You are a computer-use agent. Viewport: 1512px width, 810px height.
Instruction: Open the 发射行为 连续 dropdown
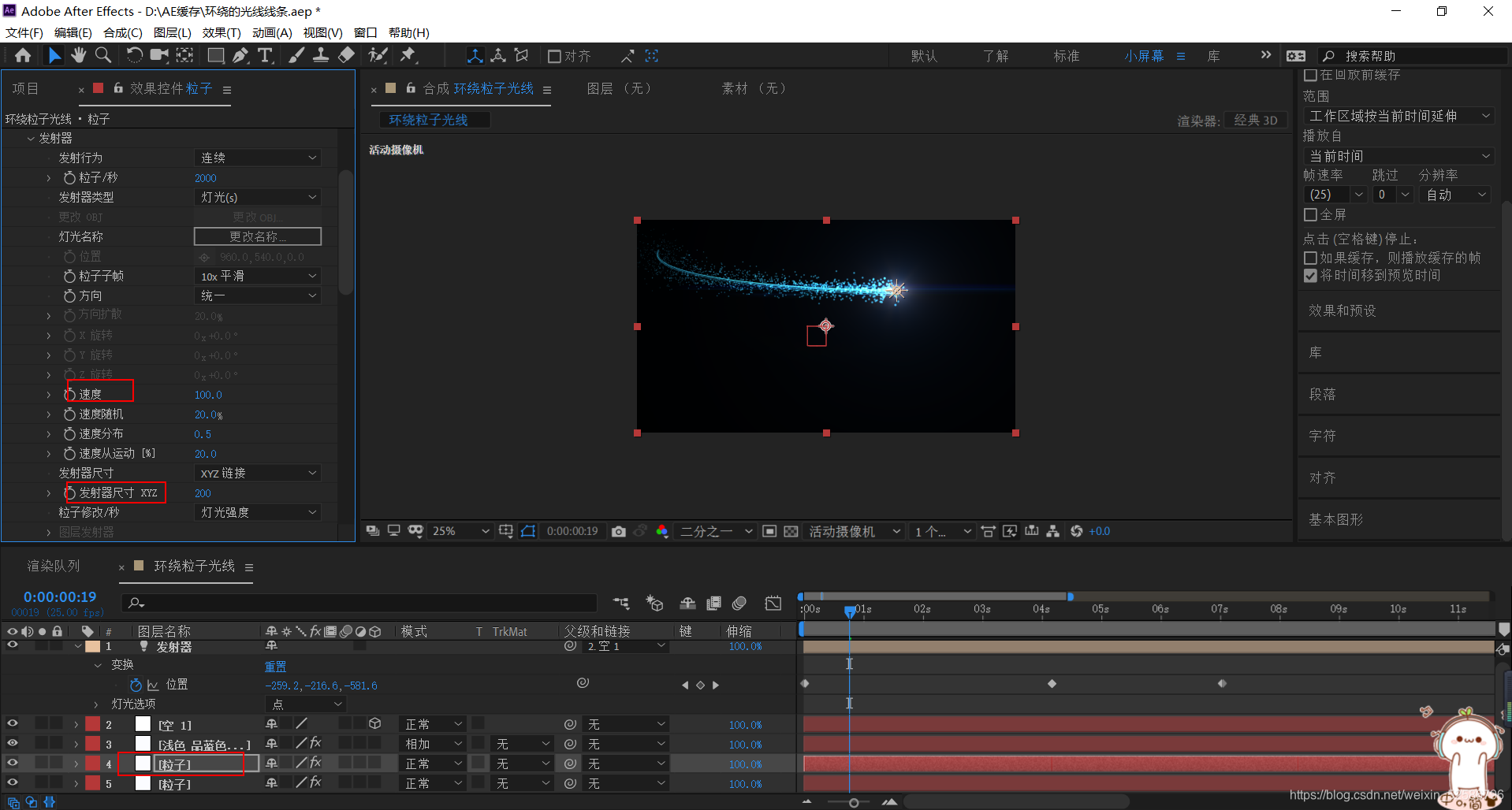click(258, 158)
